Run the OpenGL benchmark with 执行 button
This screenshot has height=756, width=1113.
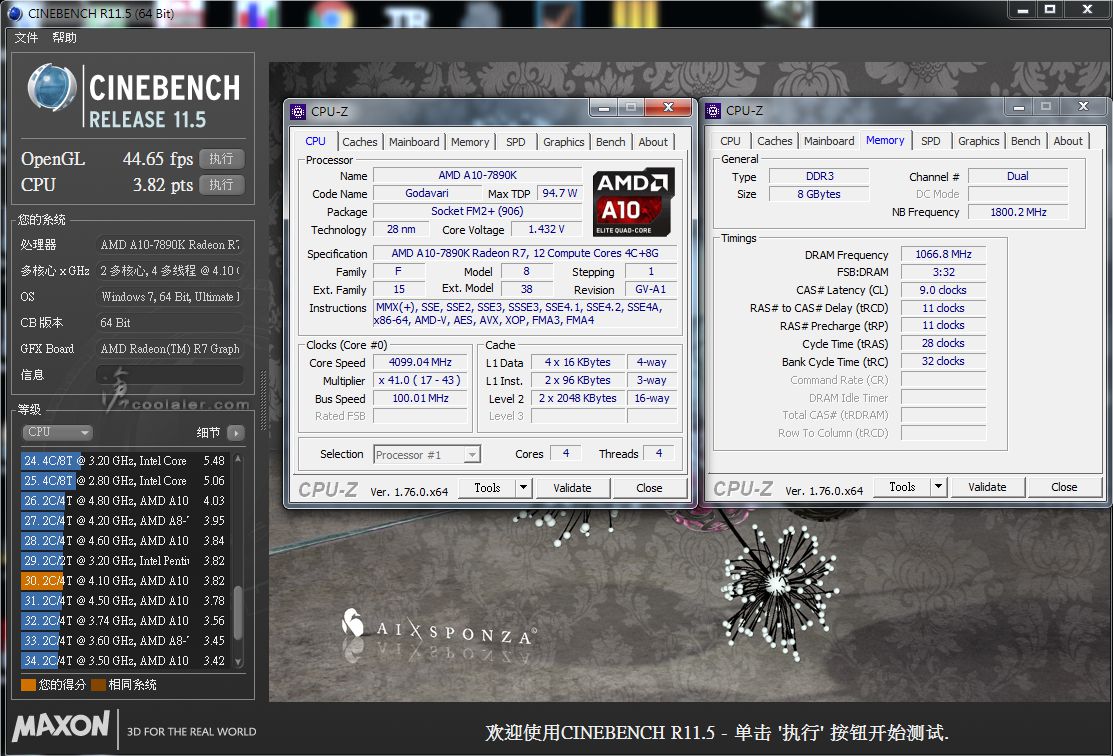(221, 159)
